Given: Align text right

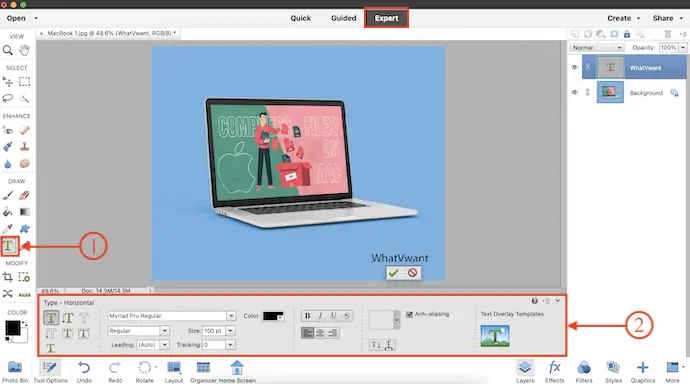Looking at the screenshot, I should [x=333, y=333].
